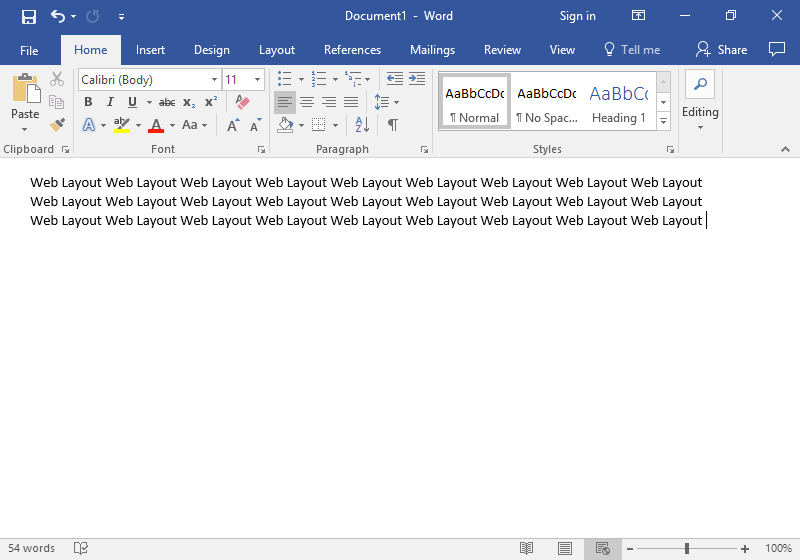This screenshot has width=800, height=560.
Task: Click the Increase Indent icon
Action: pyautogui.click(x=415, y=78)
